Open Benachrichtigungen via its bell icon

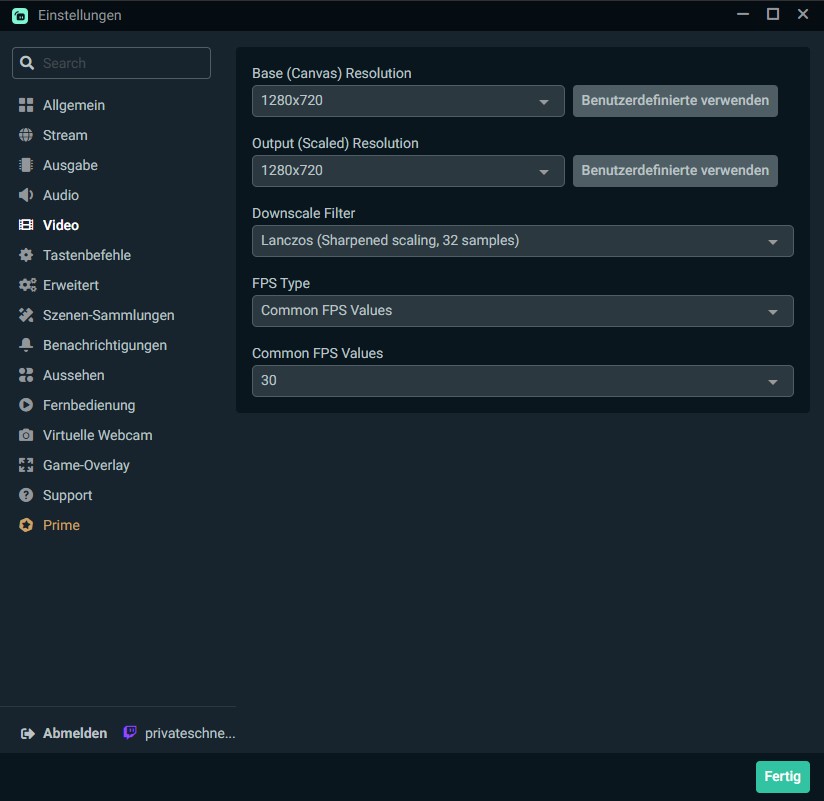pos(26,345)
